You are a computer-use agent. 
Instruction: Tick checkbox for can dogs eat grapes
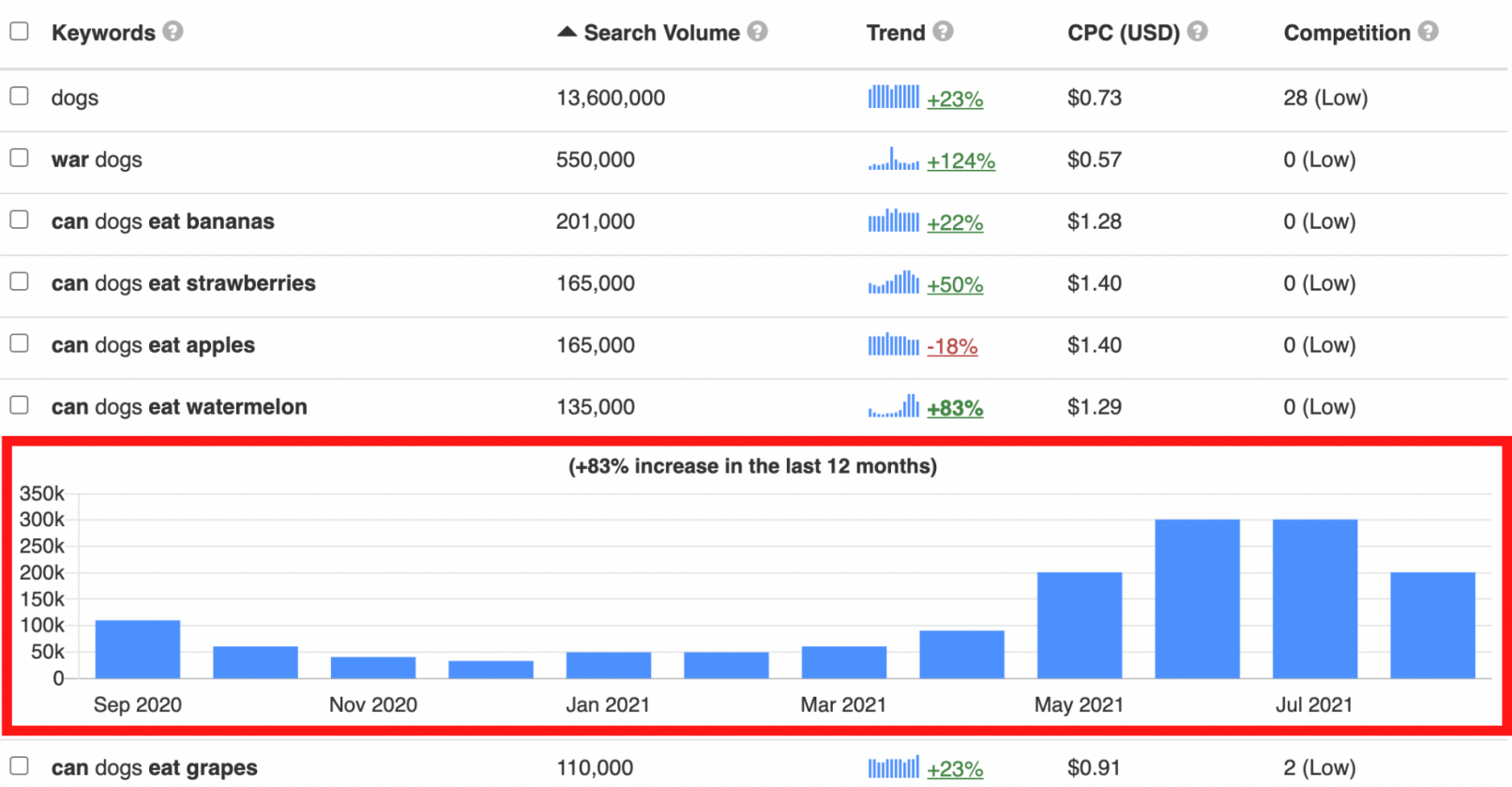coord(19,766)
